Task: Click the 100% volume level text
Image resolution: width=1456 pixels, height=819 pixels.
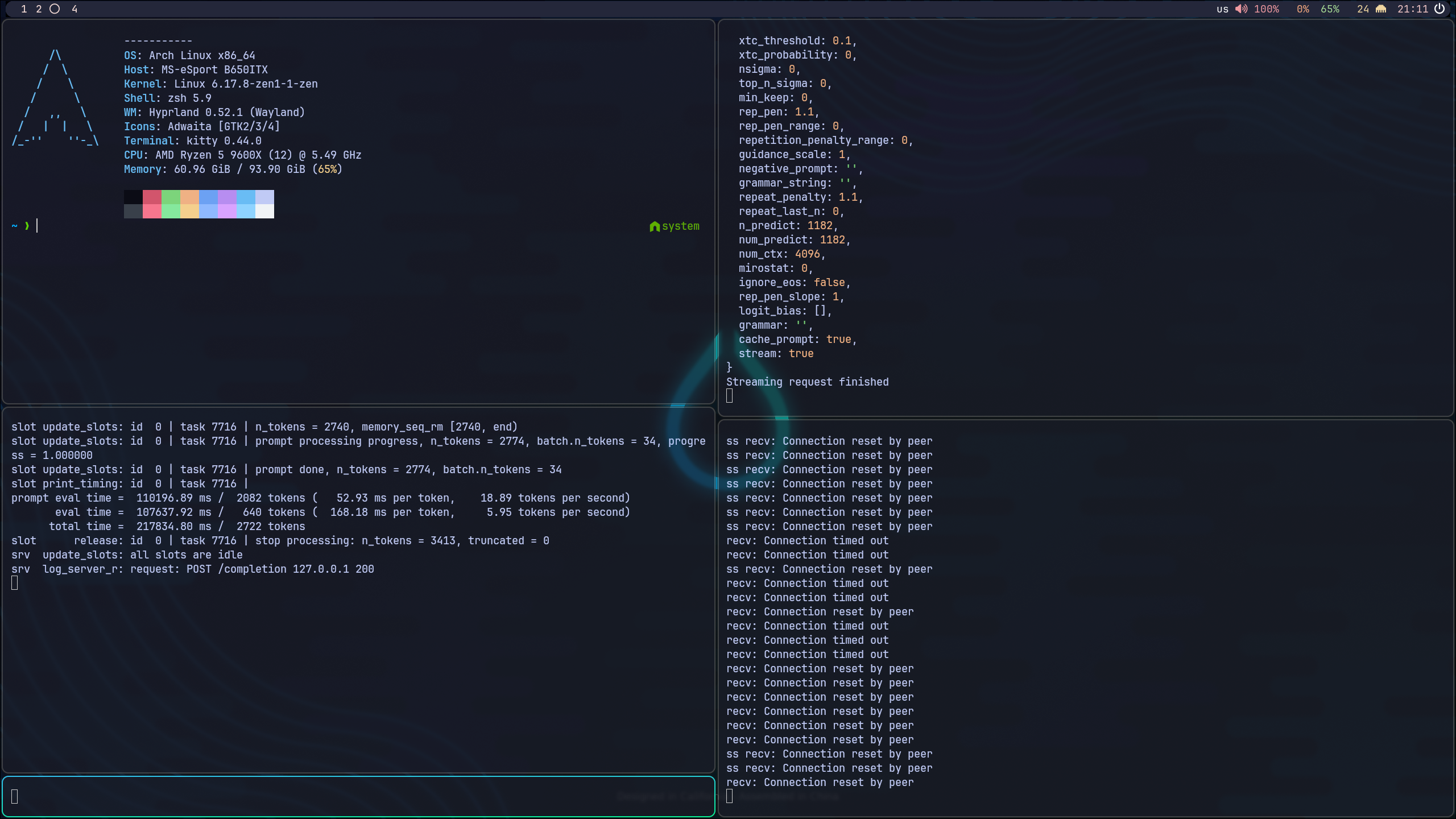Action: click(1267, 9)
